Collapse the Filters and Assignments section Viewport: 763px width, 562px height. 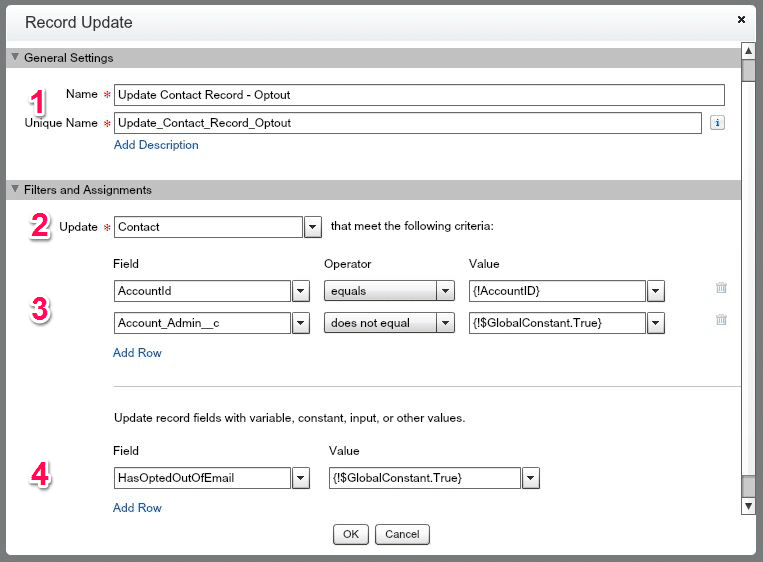15,189
